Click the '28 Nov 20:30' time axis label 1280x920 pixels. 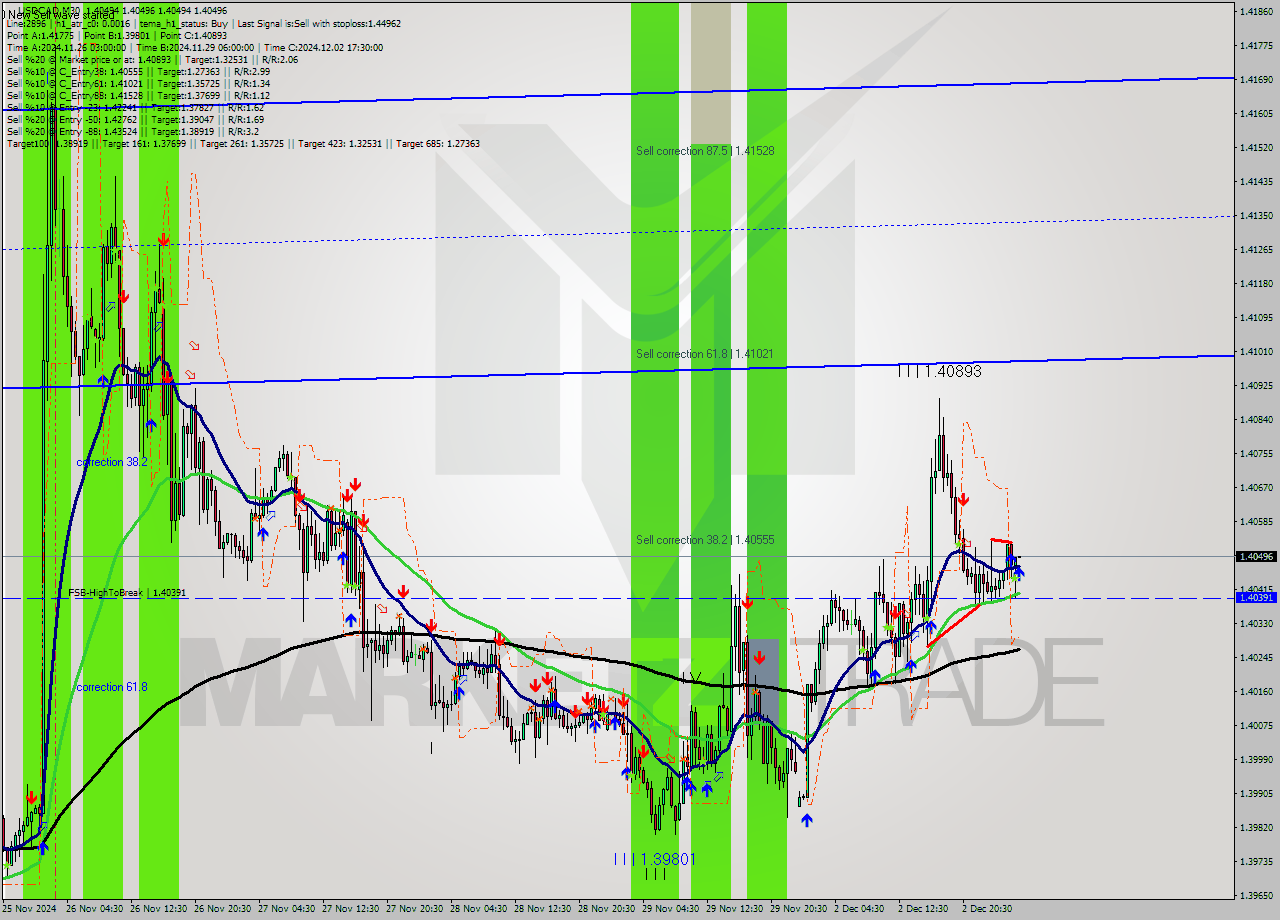pos(607,909)
